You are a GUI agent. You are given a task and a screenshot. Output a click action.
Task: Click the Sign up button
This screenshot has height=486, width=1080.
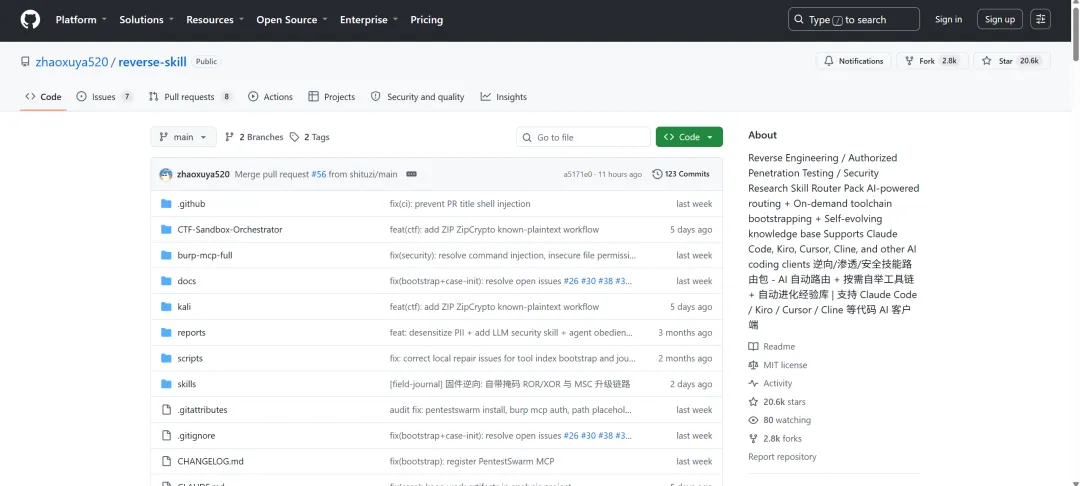pyautogui.click(x=999, y=19)
